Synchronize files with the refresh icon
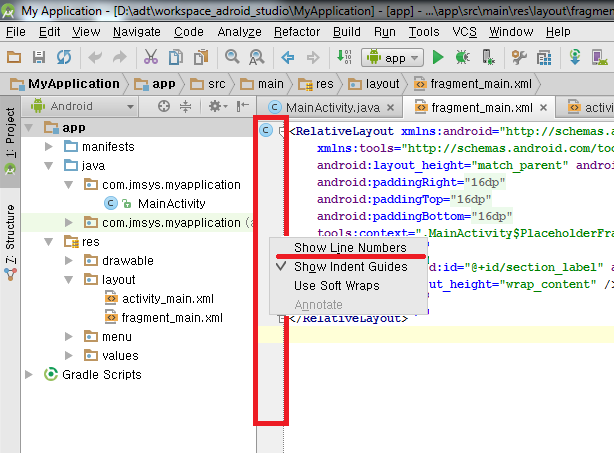Screen dimensions: 614x453 pyautogui.click(x=64, y=58)
